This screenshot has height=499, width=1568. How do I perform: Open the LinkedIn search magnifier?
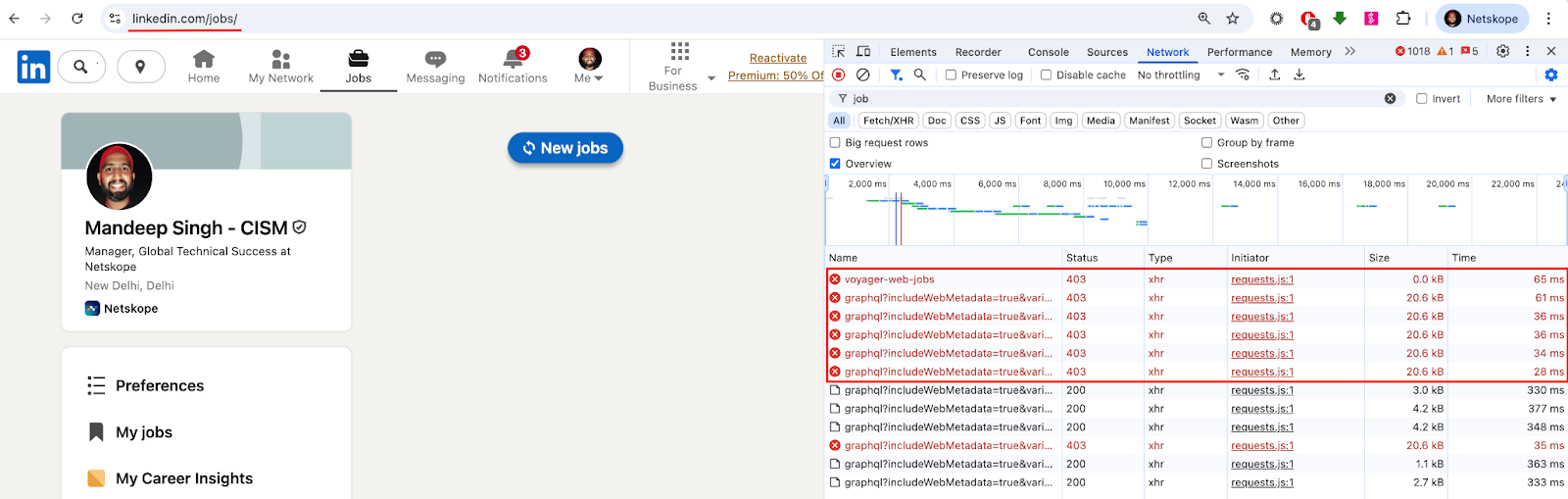pos(81,67)
